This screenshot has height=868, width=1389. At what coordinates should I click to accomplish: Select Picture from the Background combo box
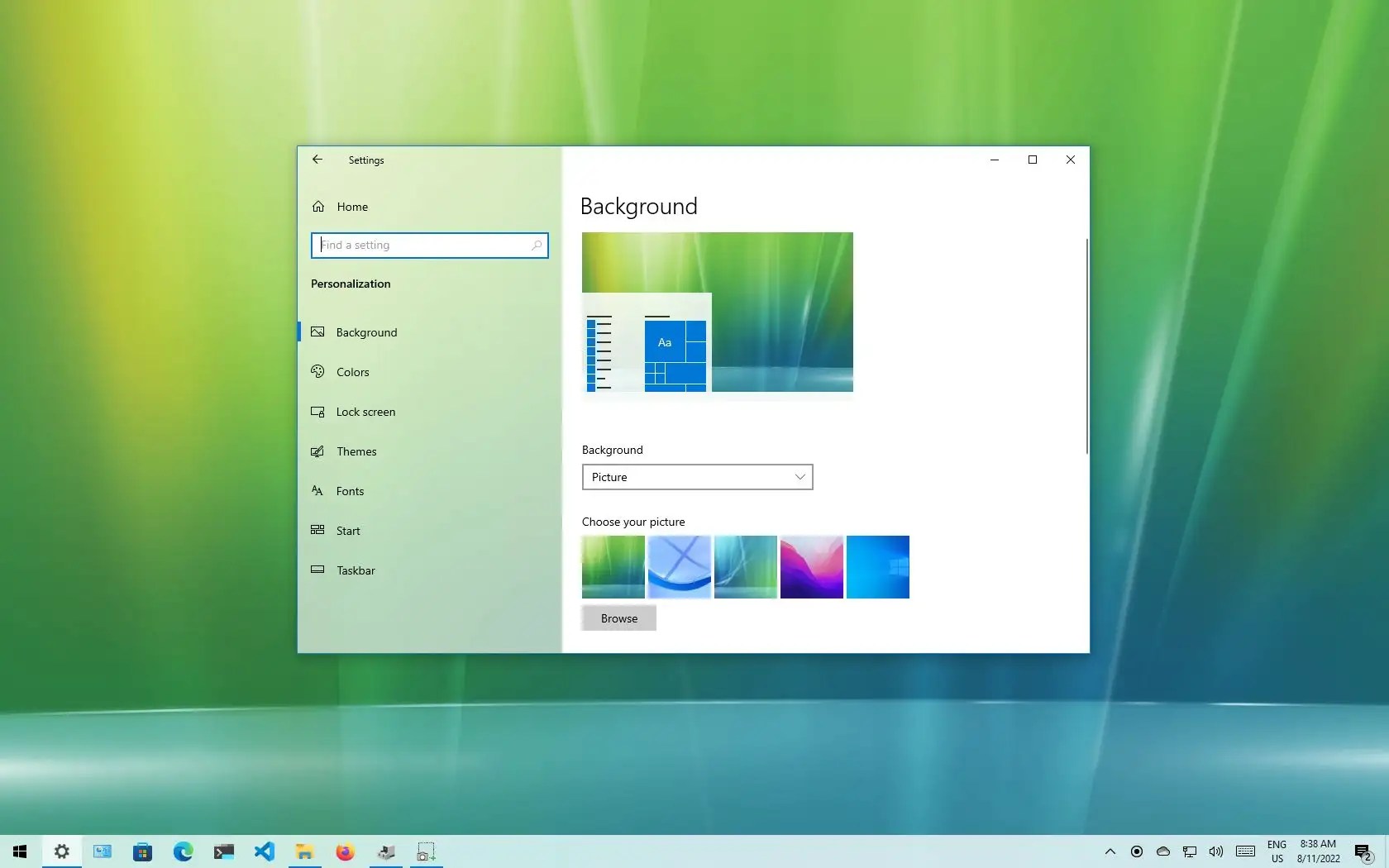pos(697,477)
